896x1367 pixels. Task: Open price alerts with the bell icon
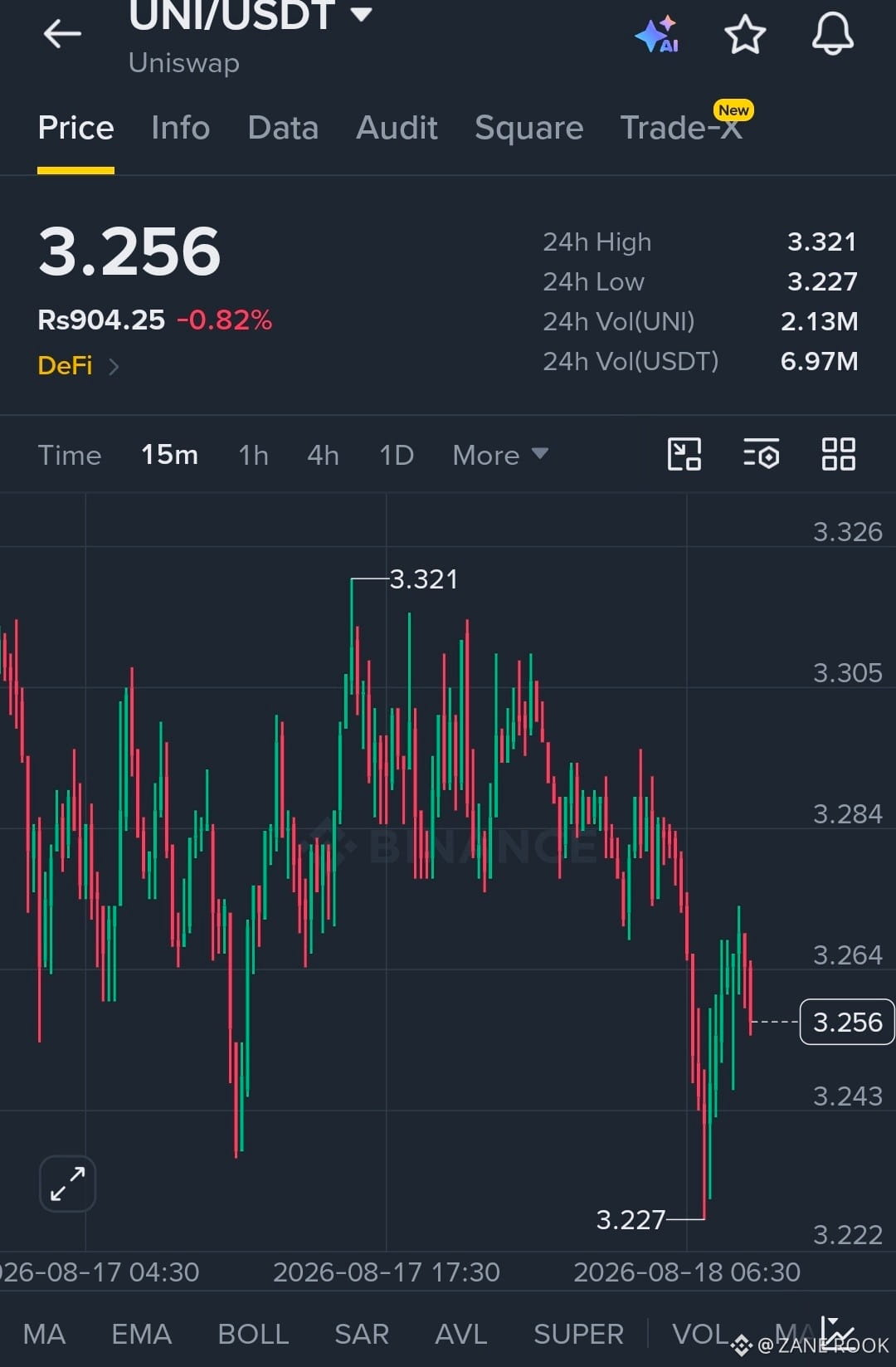[x=832, y=34]
